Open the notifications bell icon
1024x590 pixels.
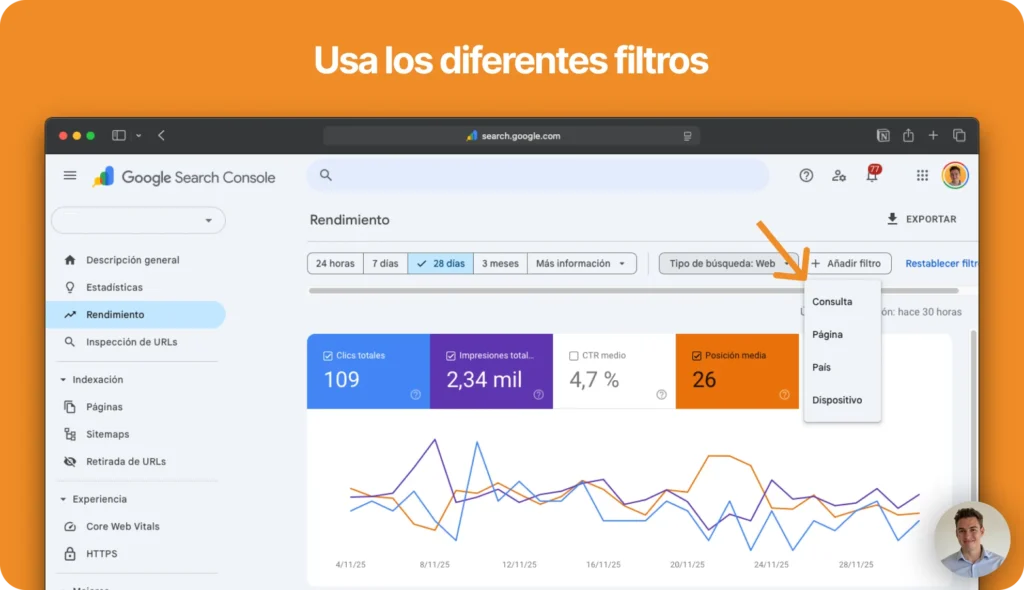pyautogui.click(x=872, y=176)
